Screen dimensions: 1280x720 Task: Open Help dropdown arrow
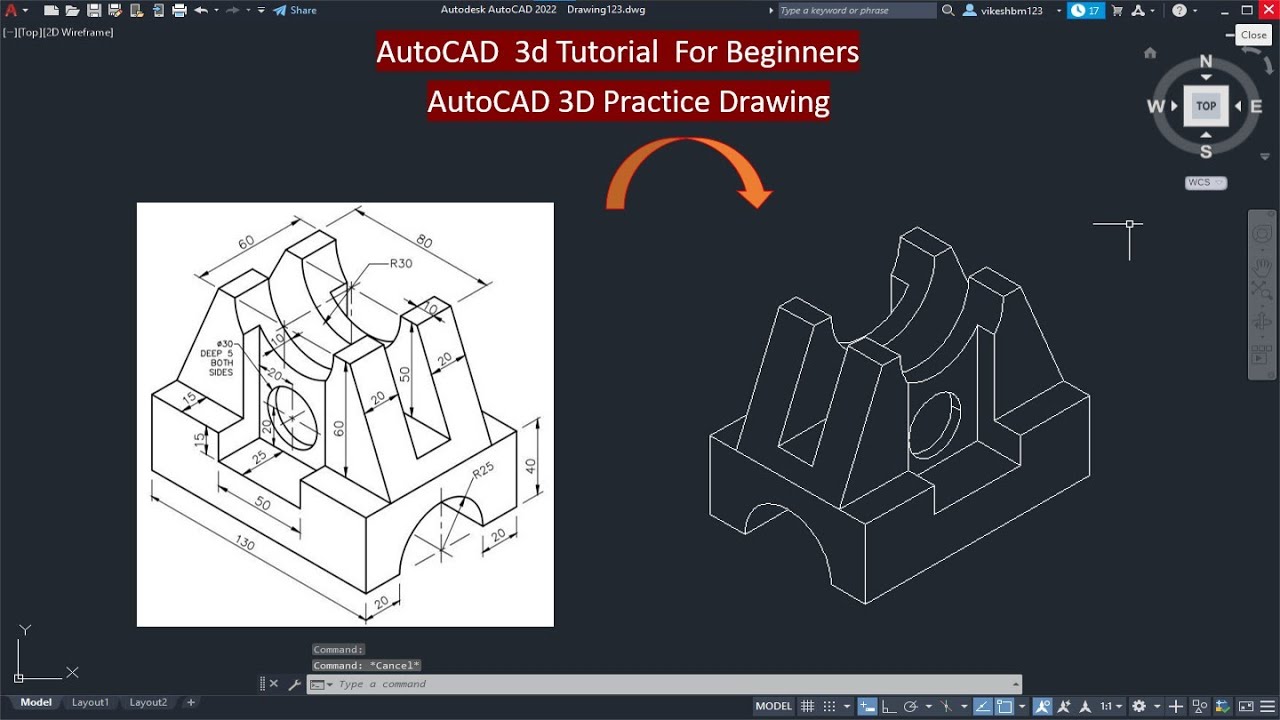click(x=1195, y=10)
